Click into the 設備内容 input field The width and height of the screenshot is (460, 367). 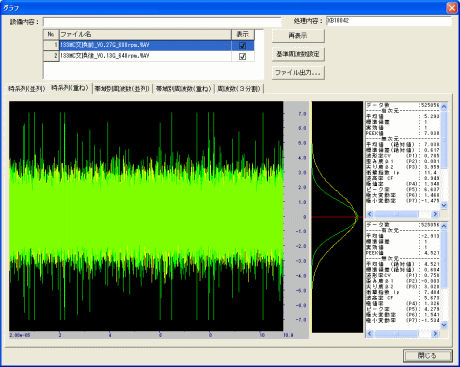[162, 22]
